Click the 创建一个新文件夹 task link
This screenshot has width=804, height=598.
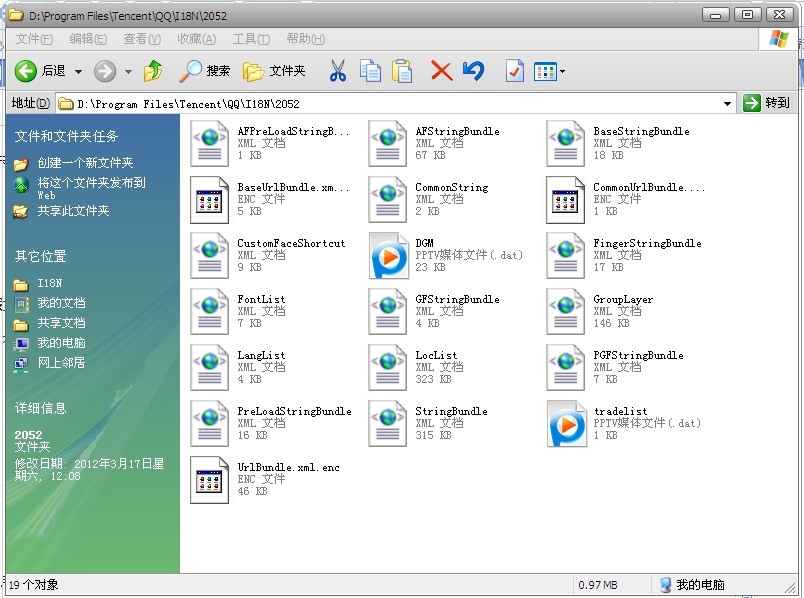point(85,163)
